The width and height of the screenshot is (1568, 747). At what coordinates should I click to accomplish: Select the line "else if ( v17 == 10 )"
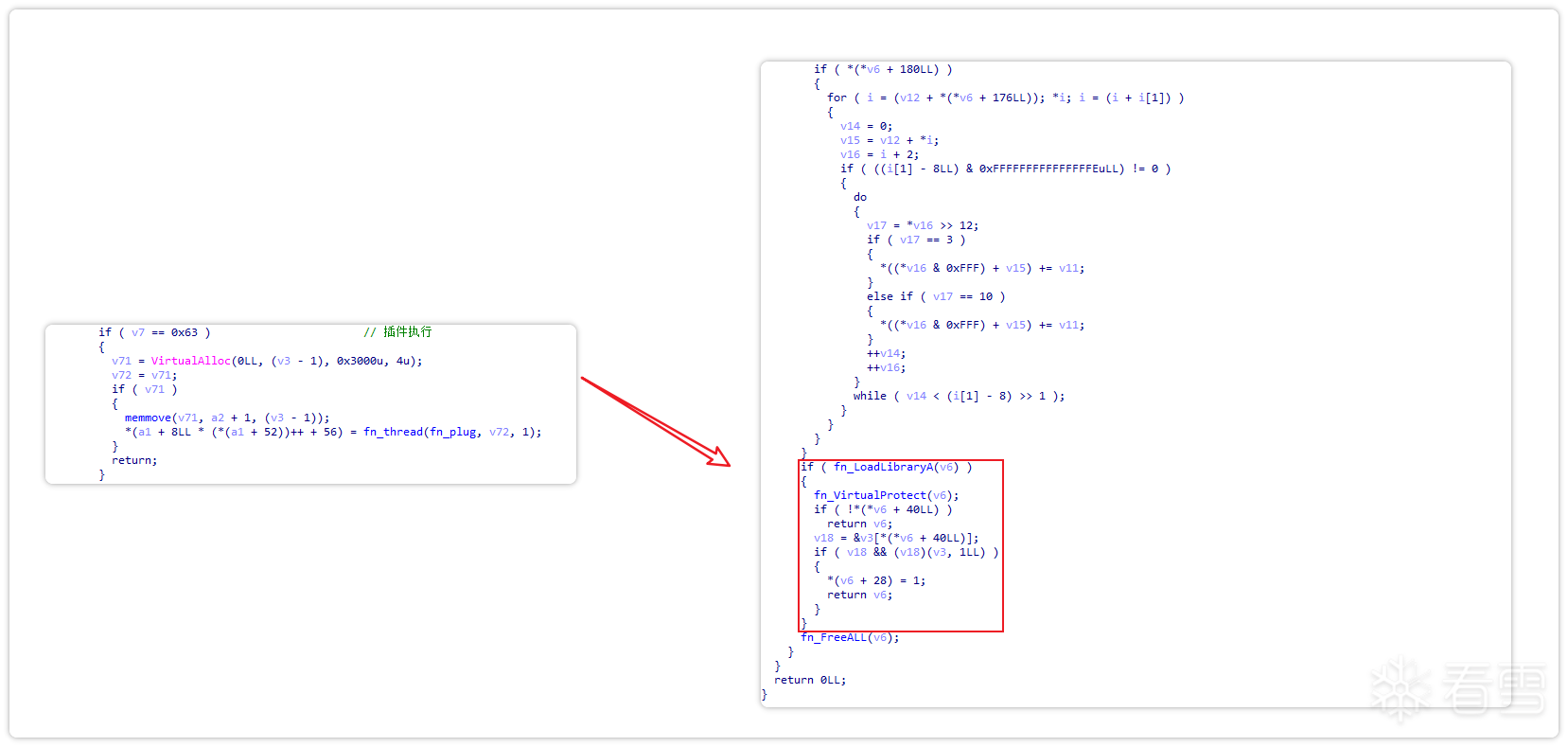[936, 296]
